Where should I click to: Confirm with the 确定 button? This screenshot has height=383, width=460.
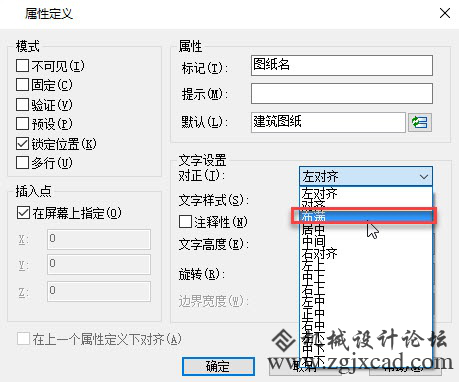click(x=218, y=366)
